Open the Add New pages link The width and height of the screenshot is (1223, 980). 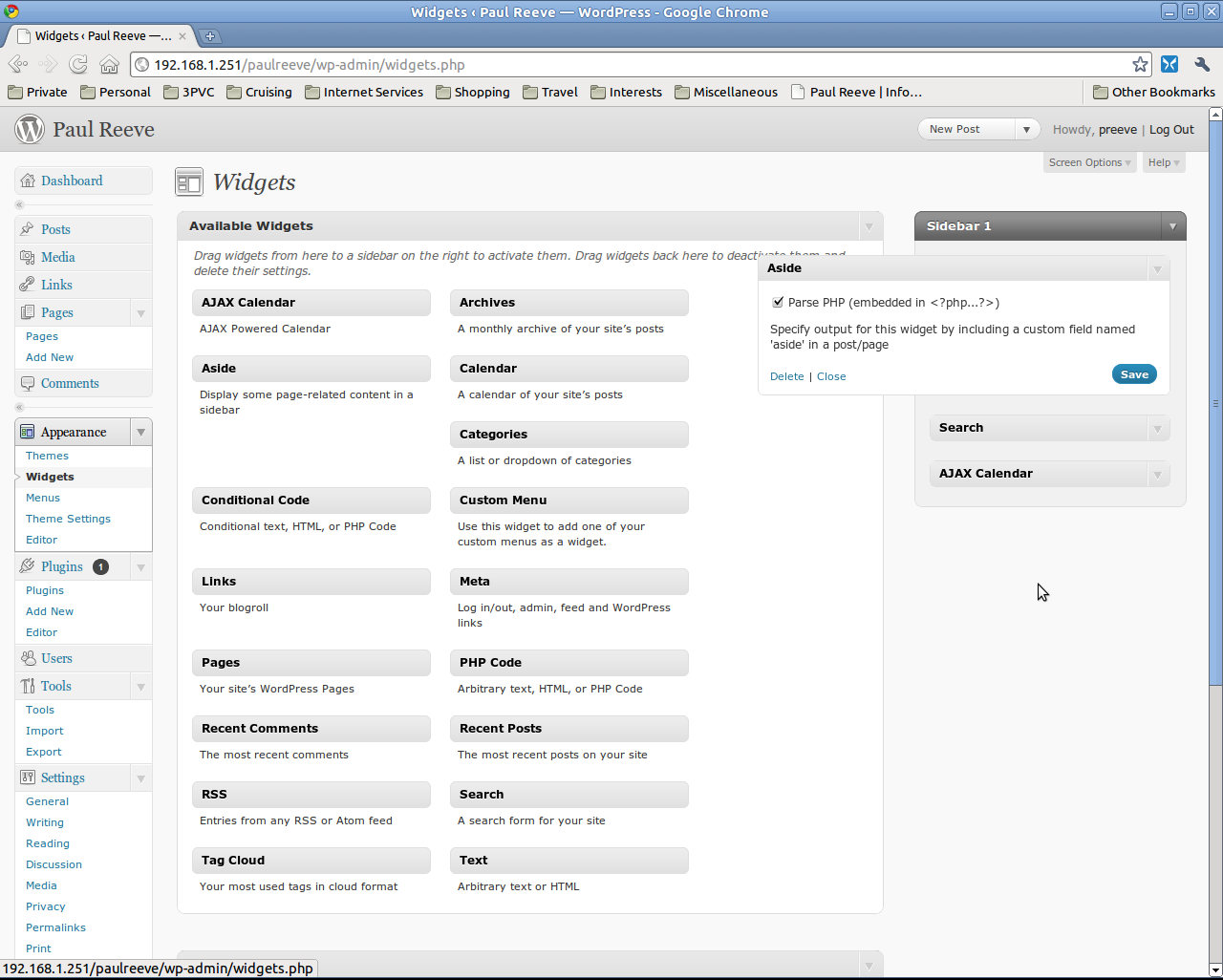[x=50, y=357]
